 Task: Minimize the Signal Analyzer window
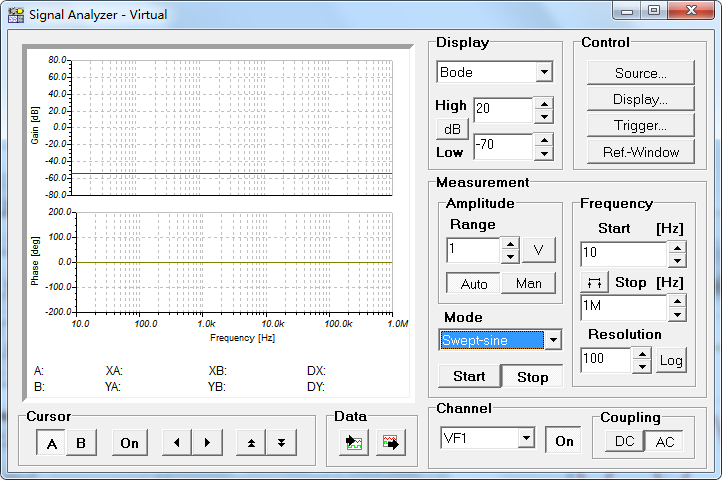627,11
